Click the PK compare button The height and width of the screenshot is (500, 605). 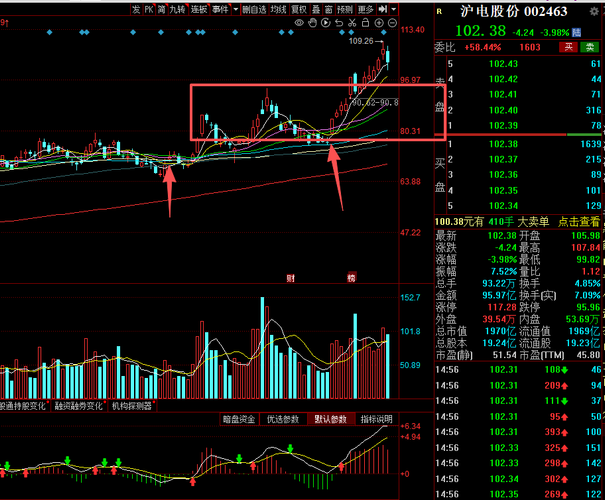[149, 9]
